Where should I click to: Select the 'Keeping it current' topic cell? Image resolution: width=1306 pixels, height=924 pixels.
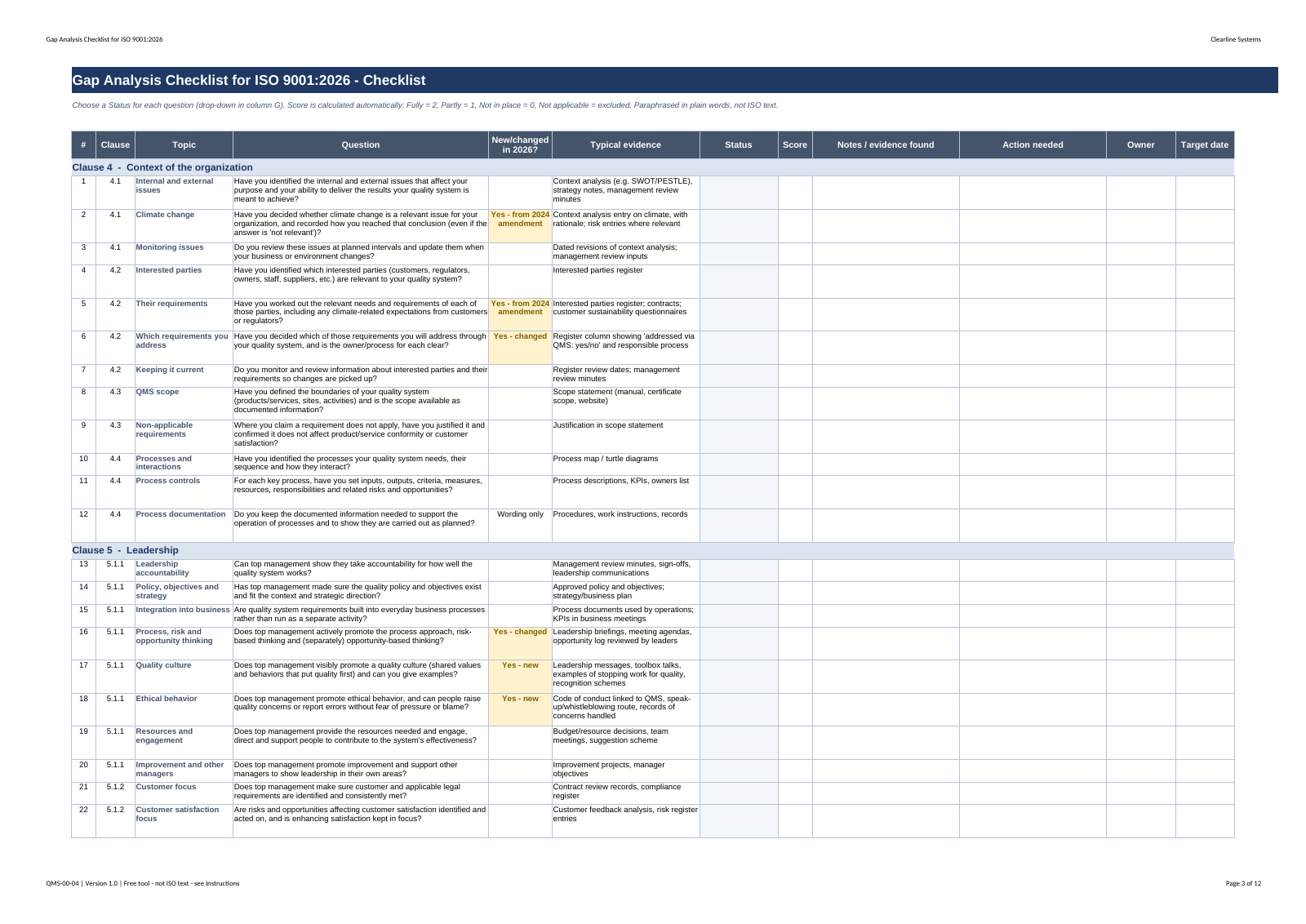pos(184,375)
